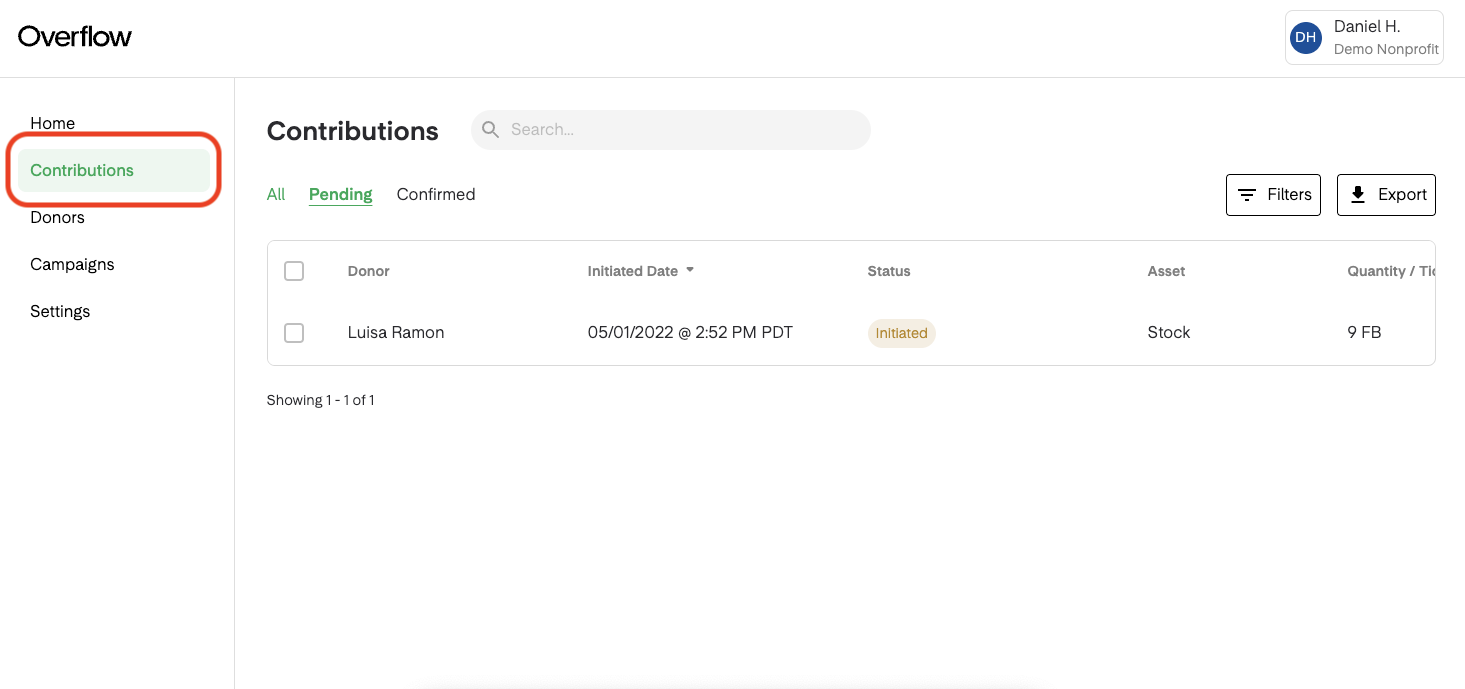The image size is (1465, 689).
Task: Click the Asset column header
Action: 1166,271
